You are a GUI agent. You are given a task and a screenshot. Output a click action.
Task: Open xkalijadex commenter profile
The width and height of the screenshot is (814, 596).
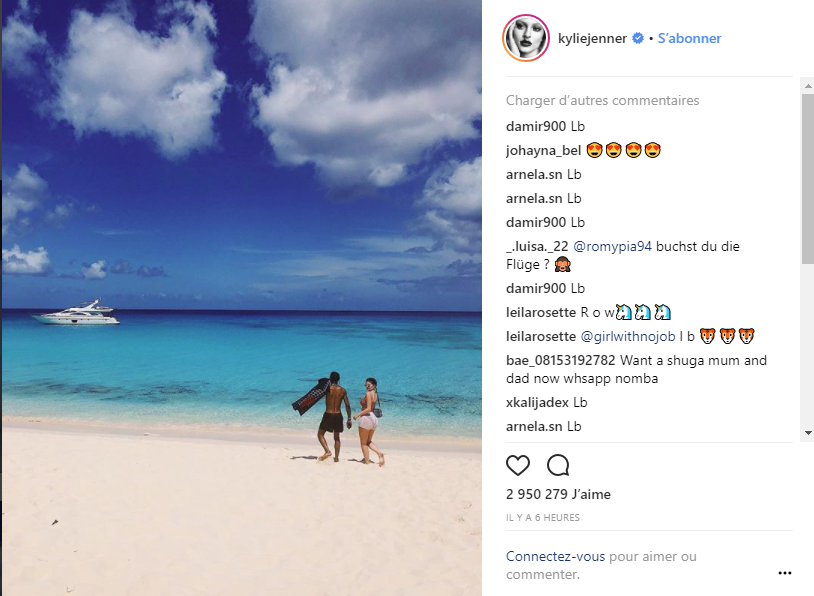click(x=537, y=402)
